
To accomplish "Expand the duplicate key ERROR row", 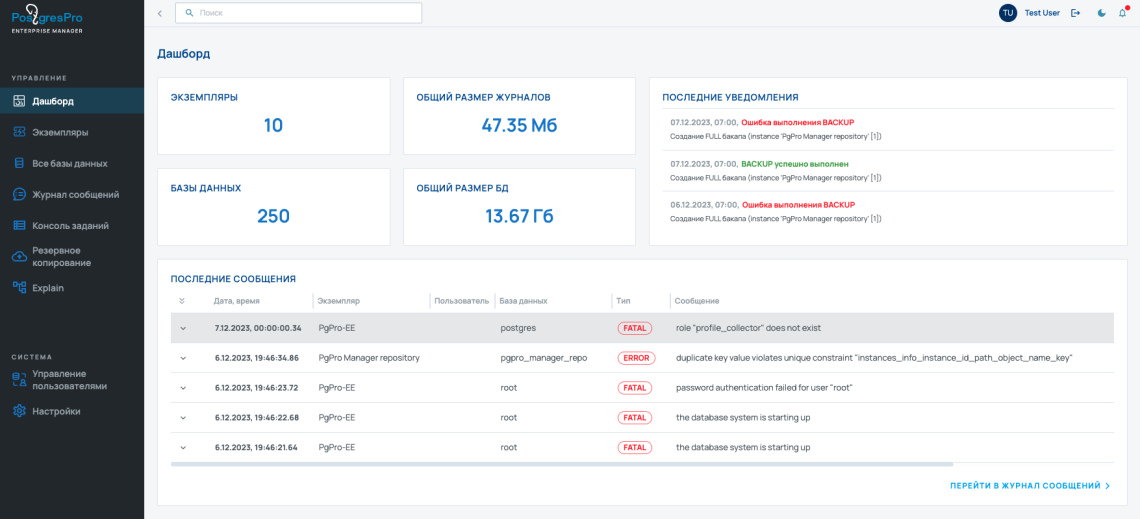I will 183,358.
